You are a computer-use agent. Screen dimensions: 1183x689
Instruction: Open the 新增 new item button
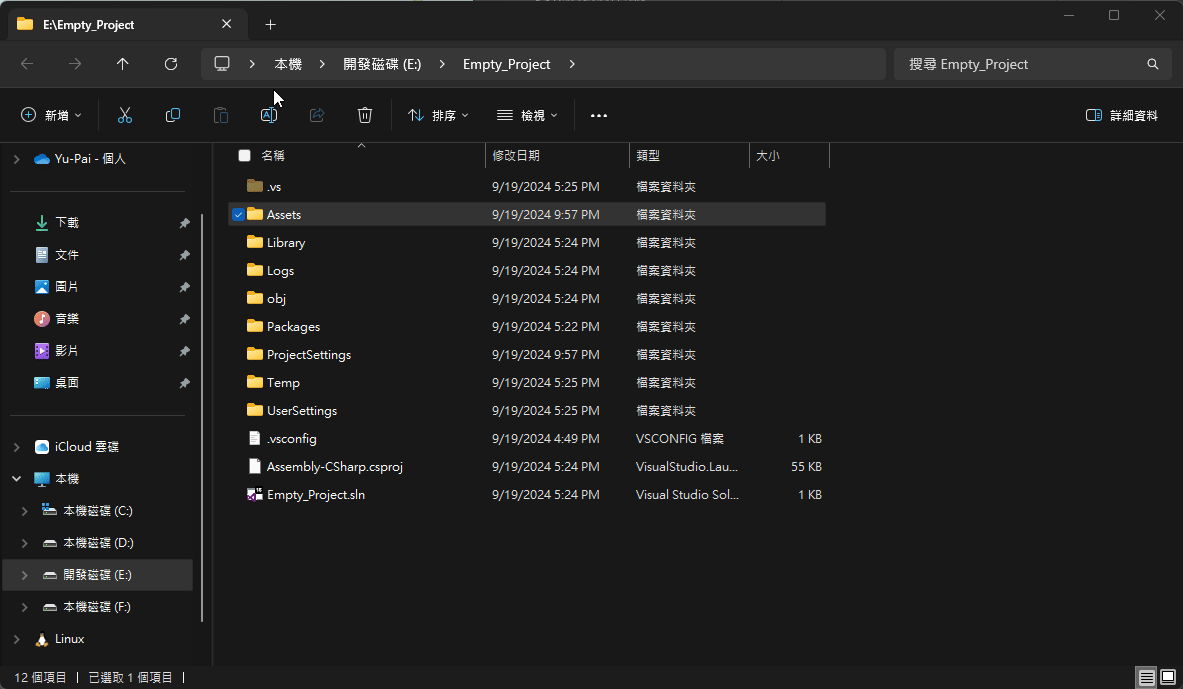click(52, 116)
